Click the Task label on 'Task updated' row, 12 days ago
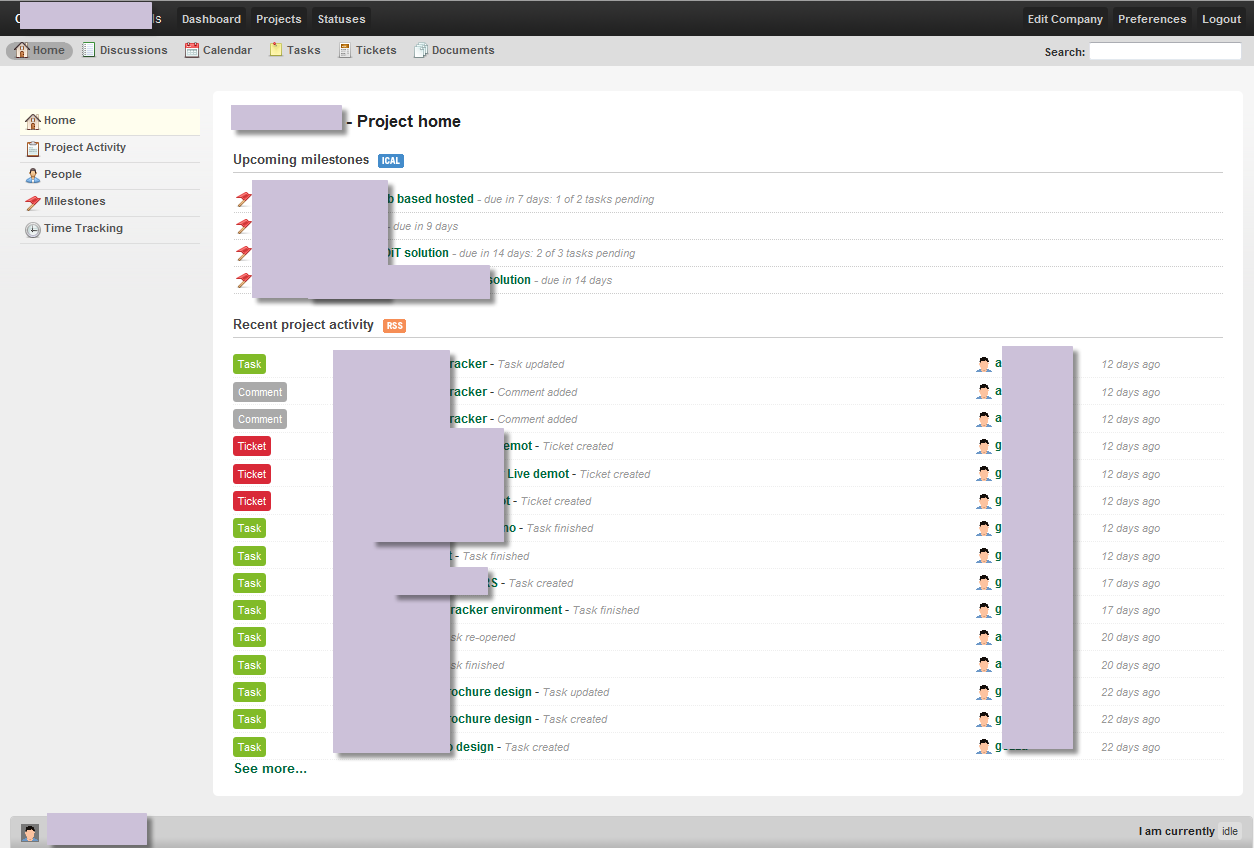1254x848 pixels. (x=249, y=364)
